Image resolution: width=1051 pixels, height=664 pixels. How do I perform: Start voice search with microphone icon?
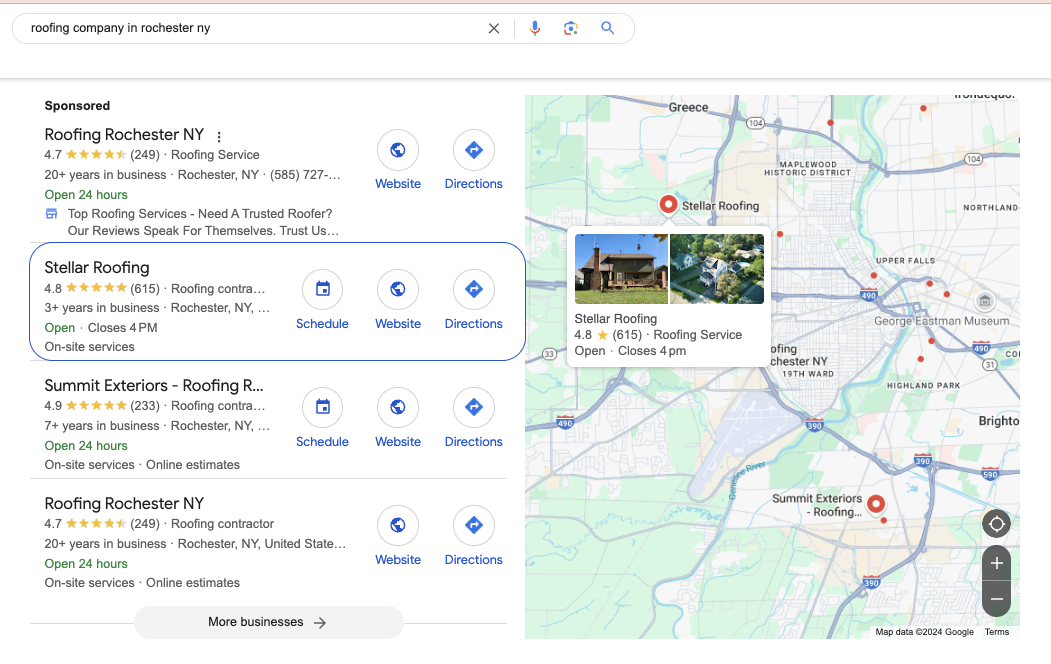tap(535, 28)
